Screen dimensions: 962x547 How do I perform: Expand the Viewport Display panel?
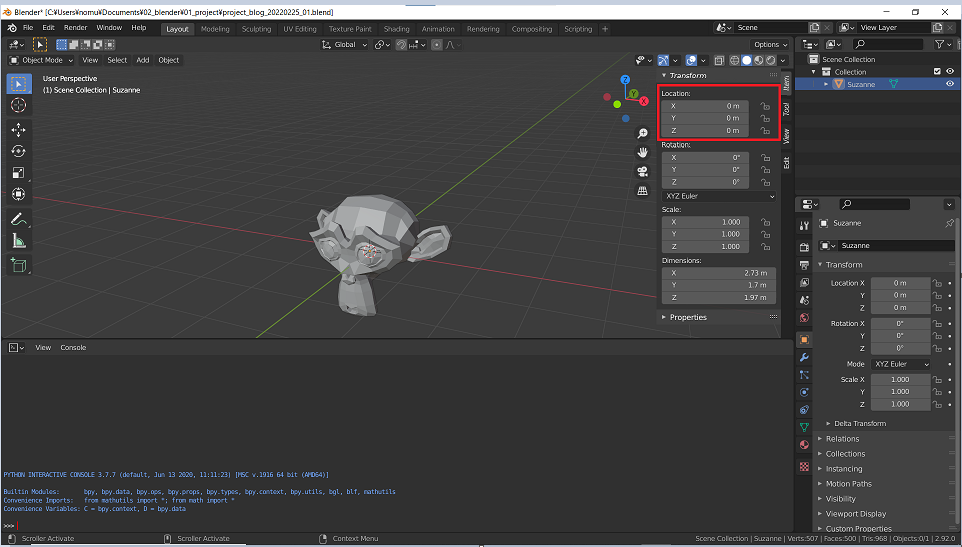[855, 514]
